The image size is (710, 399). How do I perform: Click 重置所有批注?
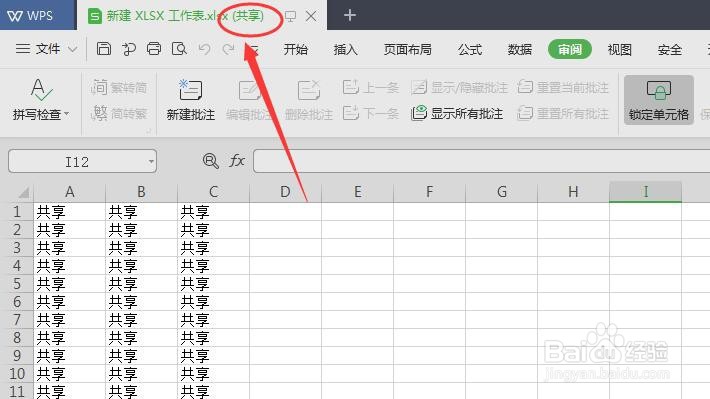pyautogui.click(x=563, y=113)
